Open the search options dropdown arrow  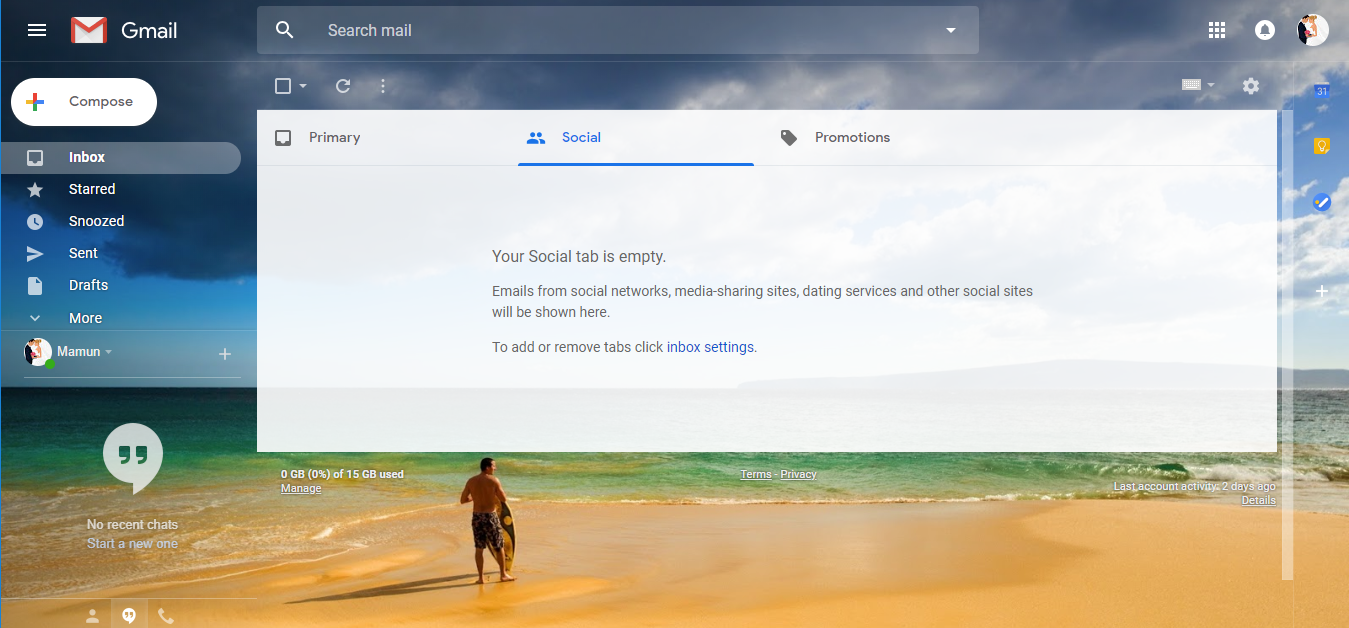[950, 30]
